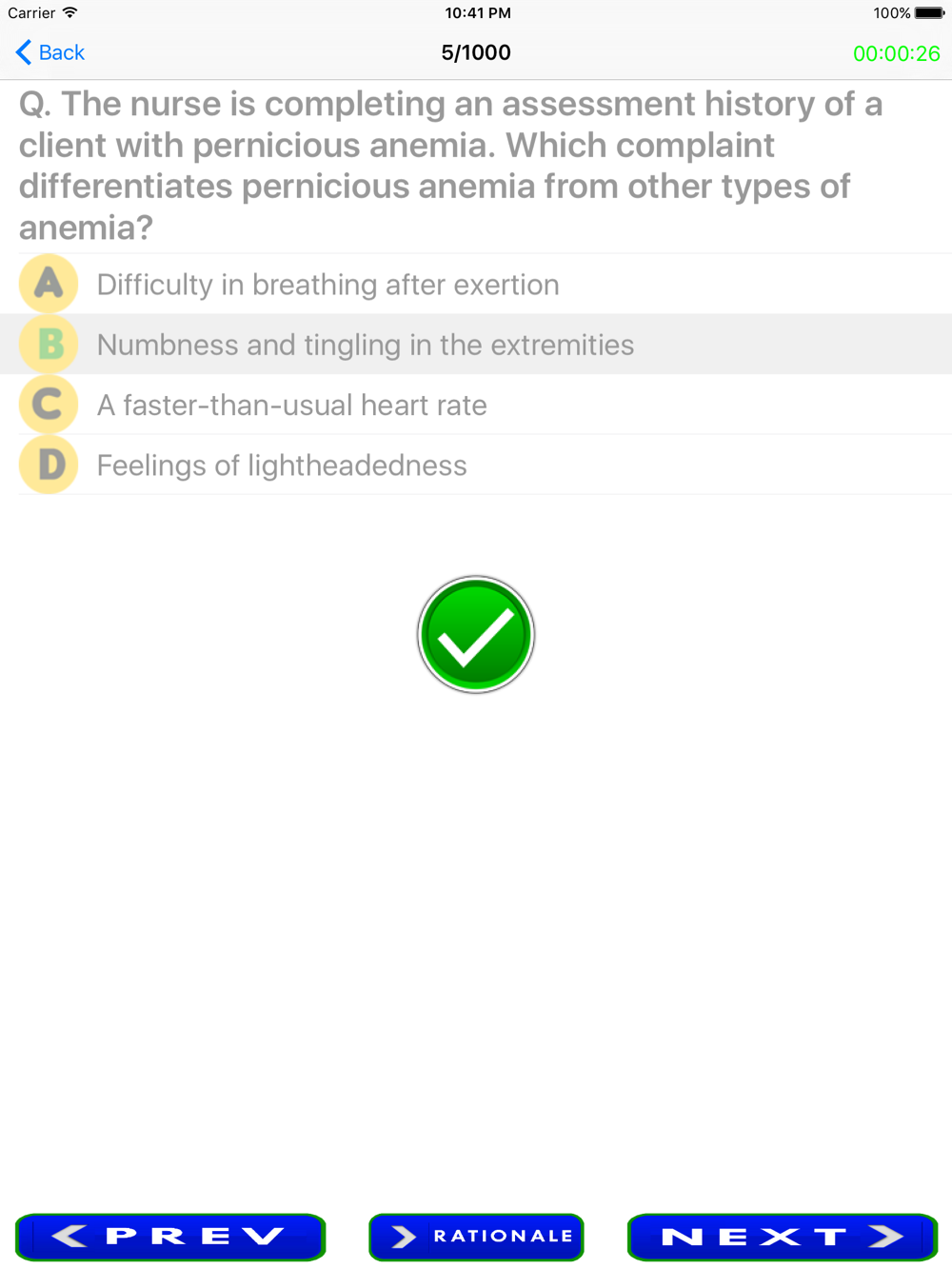Tap the green elapsed timer 00:00:26
This screenshot has width=952, height=1269.
tap(896, 53)
